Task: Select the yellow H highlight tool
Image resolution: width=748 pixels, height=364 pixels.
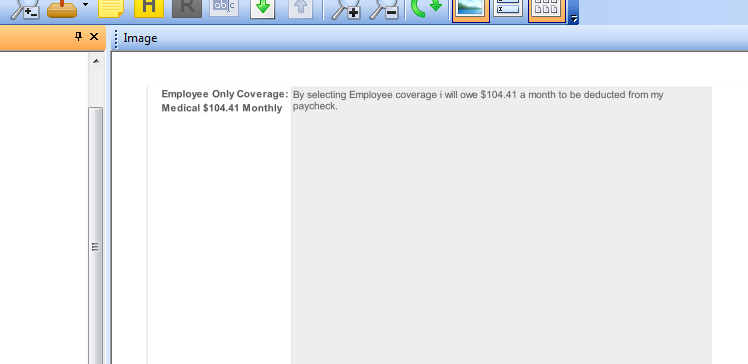Action: click(x=149, y=9)
